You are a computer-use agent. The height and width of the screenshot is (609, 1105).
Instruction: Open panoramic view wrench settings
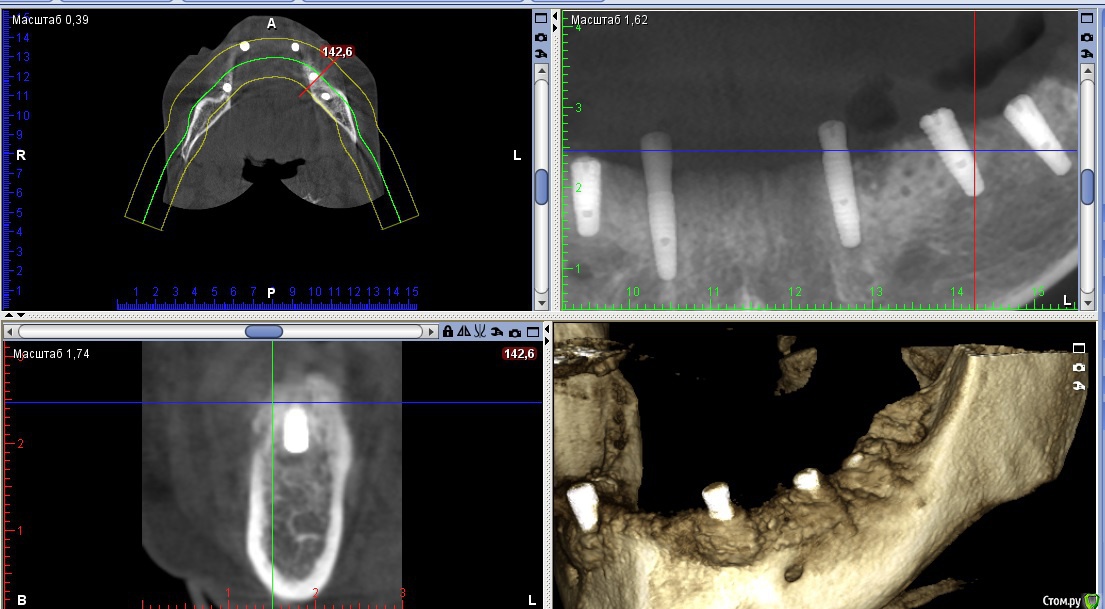pyautogui.click(x=1086, y=53)
